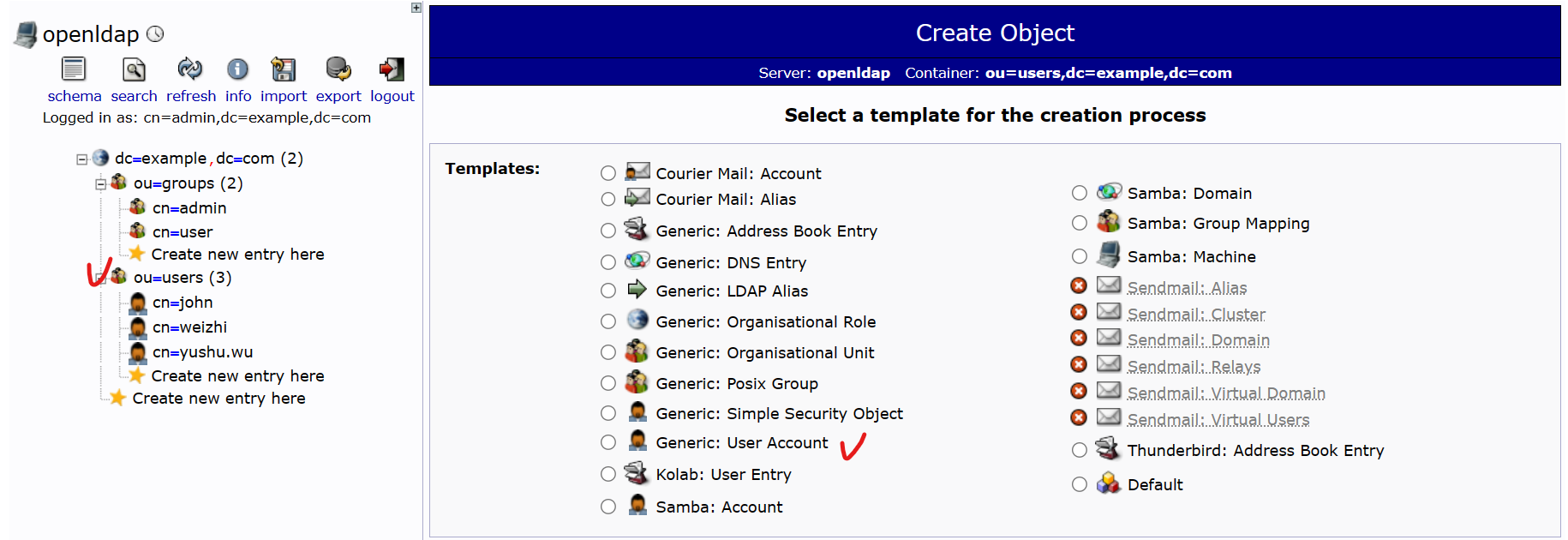The width and height of the screenshot is (1568, 540).
Task: Click the ou=groups folder icon
Action: [x=119, y=182]
